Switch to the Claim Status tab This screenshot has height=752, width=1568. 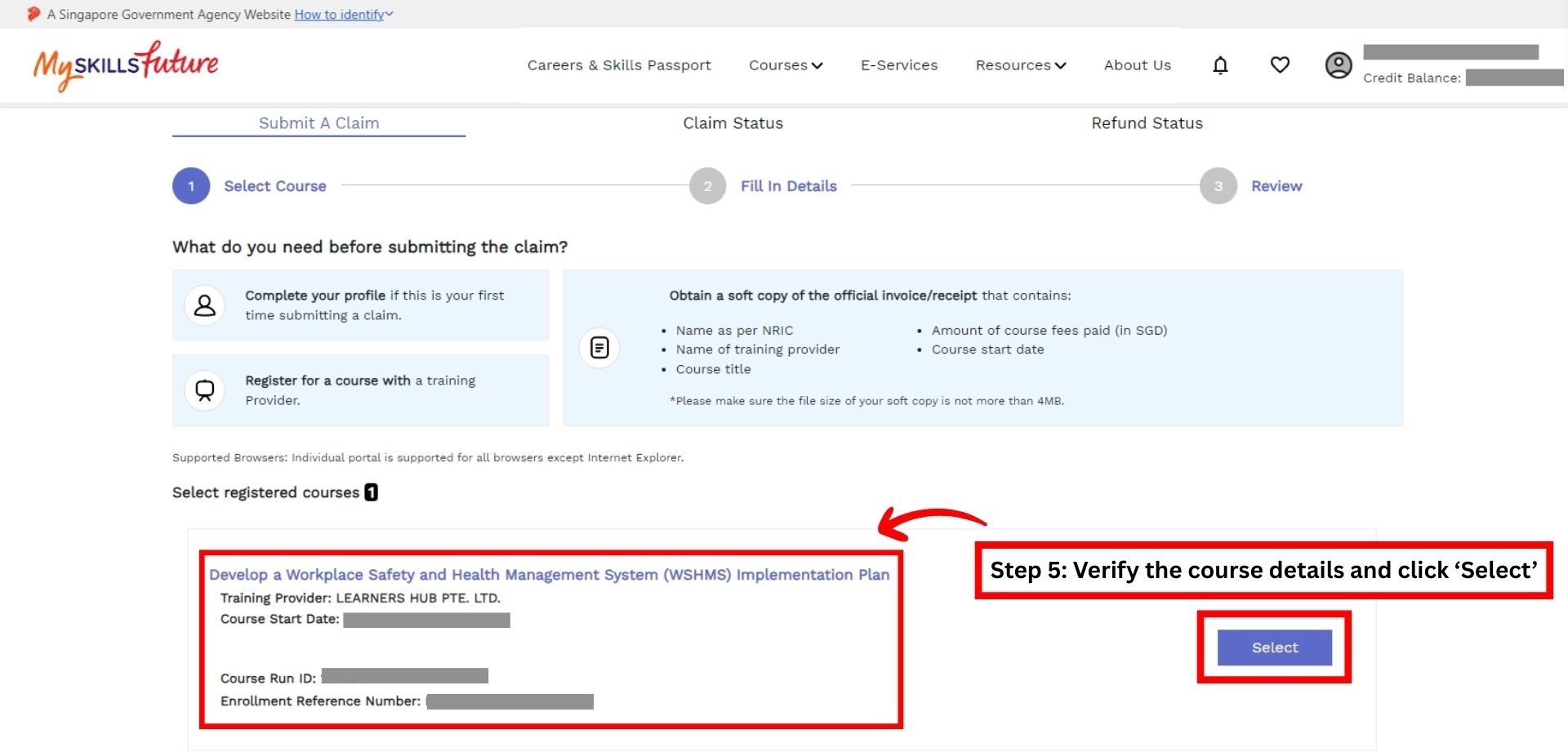coord(733,123)
